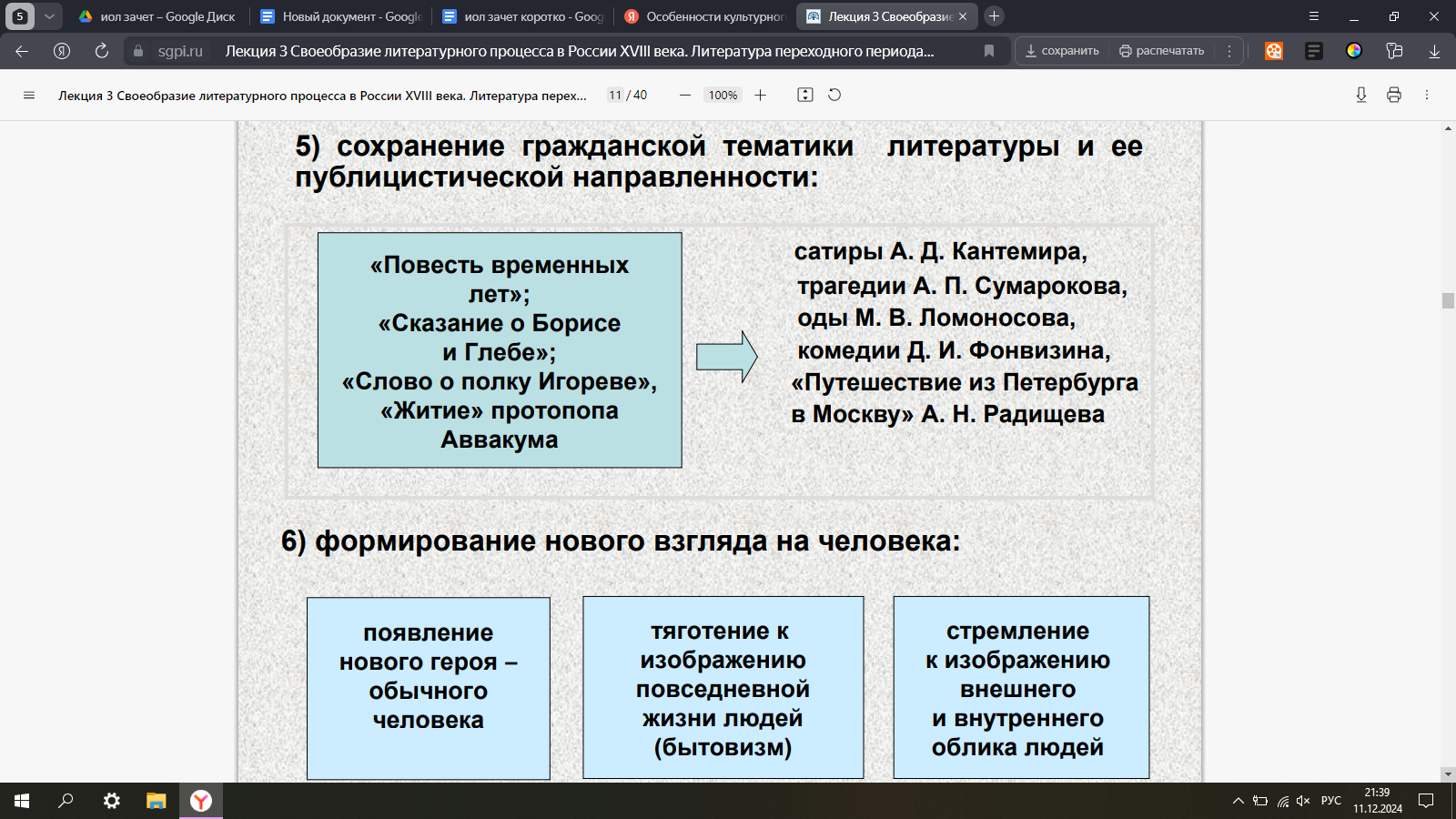Click the «Повесть временных лет» text box
The image size is (1456, 819).
(x=500, y=350)
